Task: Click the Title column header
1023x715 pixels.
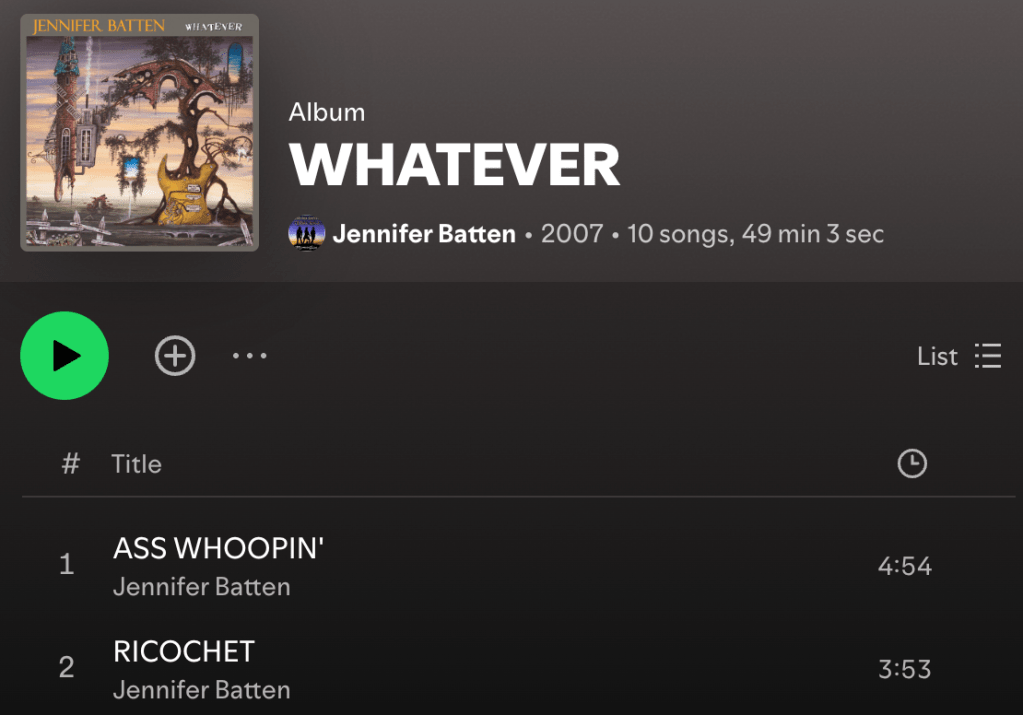Action: [136, 464]
